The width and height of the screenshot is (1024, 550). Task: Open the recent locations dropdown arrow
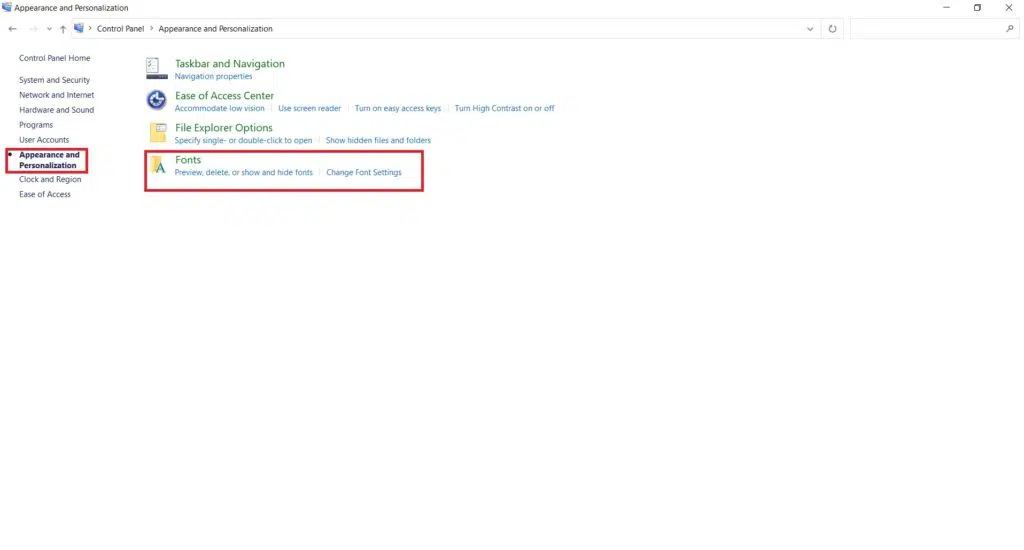(48, 29)
